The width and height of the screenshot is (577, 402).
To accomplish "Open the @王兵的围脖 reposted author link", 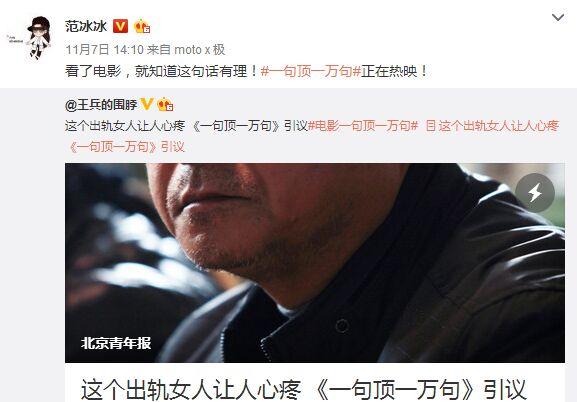I will [101, 105].
